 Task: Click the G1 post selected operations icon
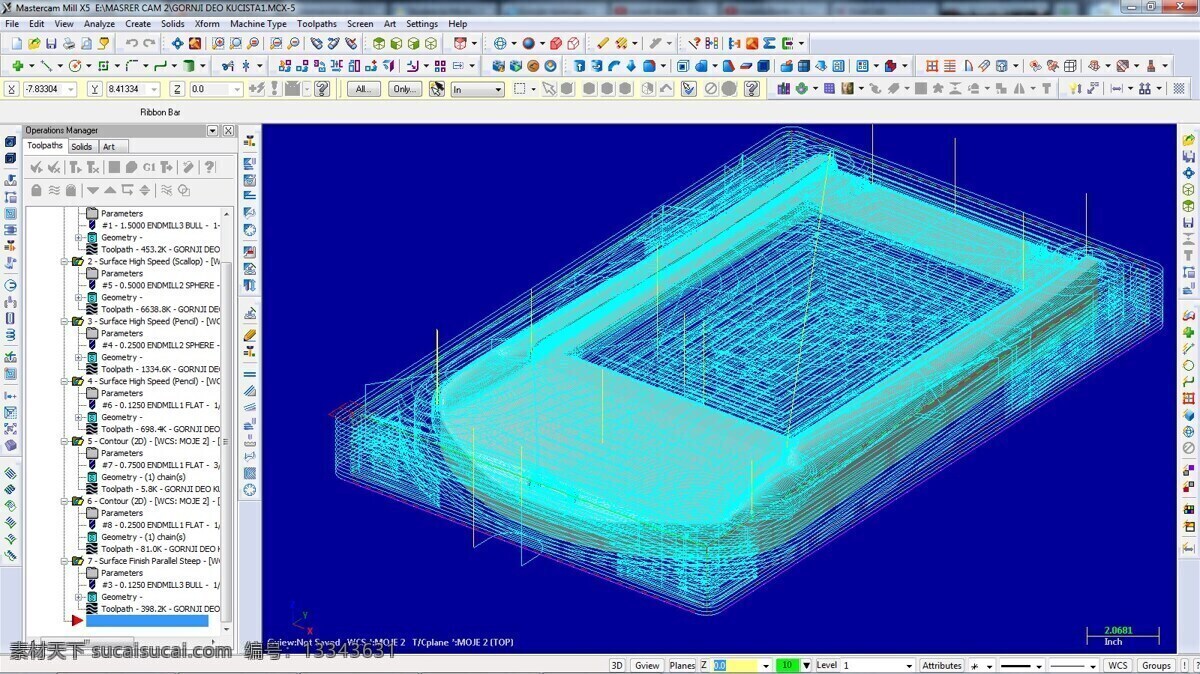(x=149, y=167)
